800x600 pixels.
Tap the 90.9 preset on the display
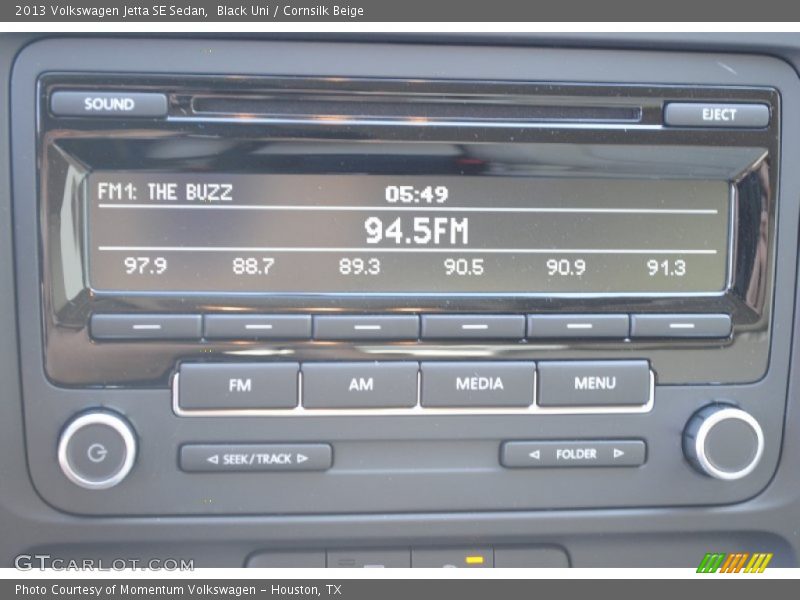coord(566,267)
